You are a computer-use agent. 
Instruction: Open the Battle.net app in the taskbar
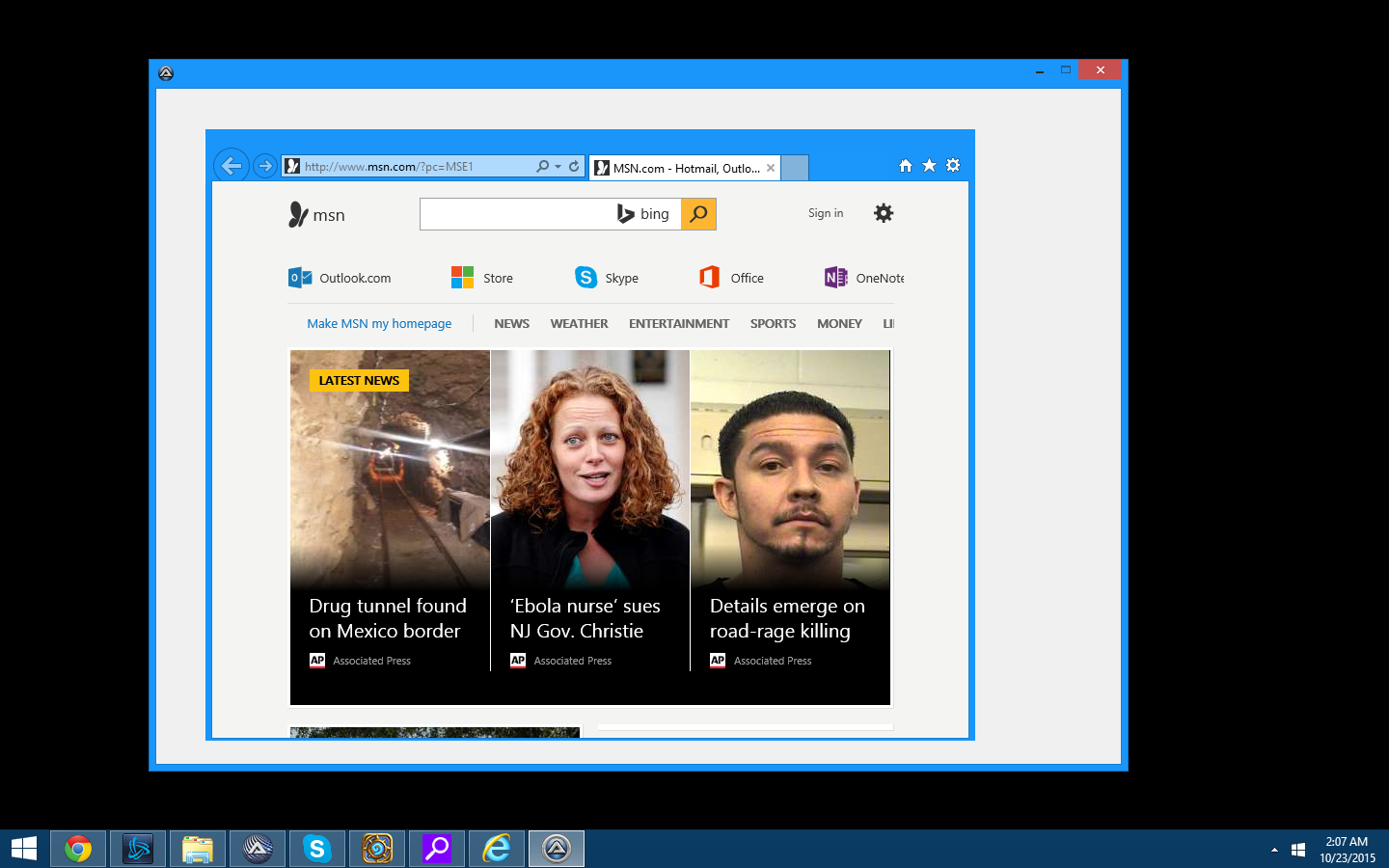(x=138, y=849)
